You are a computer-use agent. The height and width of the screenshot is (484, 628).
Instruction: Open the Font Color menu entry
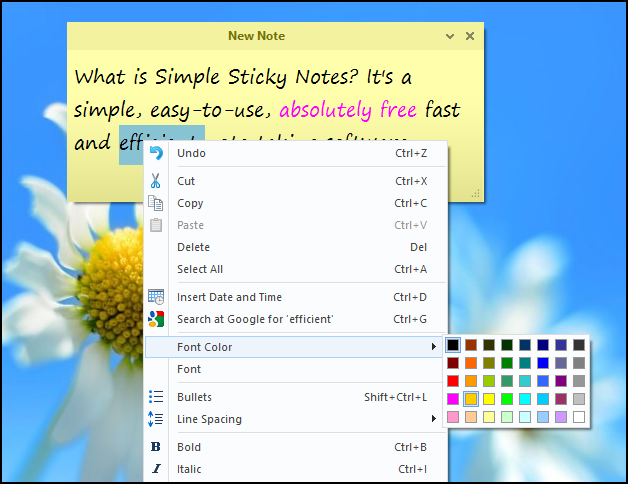pyautogui.click(x=294, y=347)
